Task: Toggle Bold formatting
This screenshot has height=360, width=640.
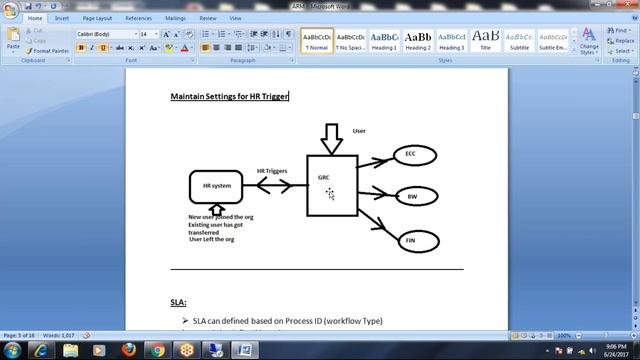Action: tap(81, 48)
